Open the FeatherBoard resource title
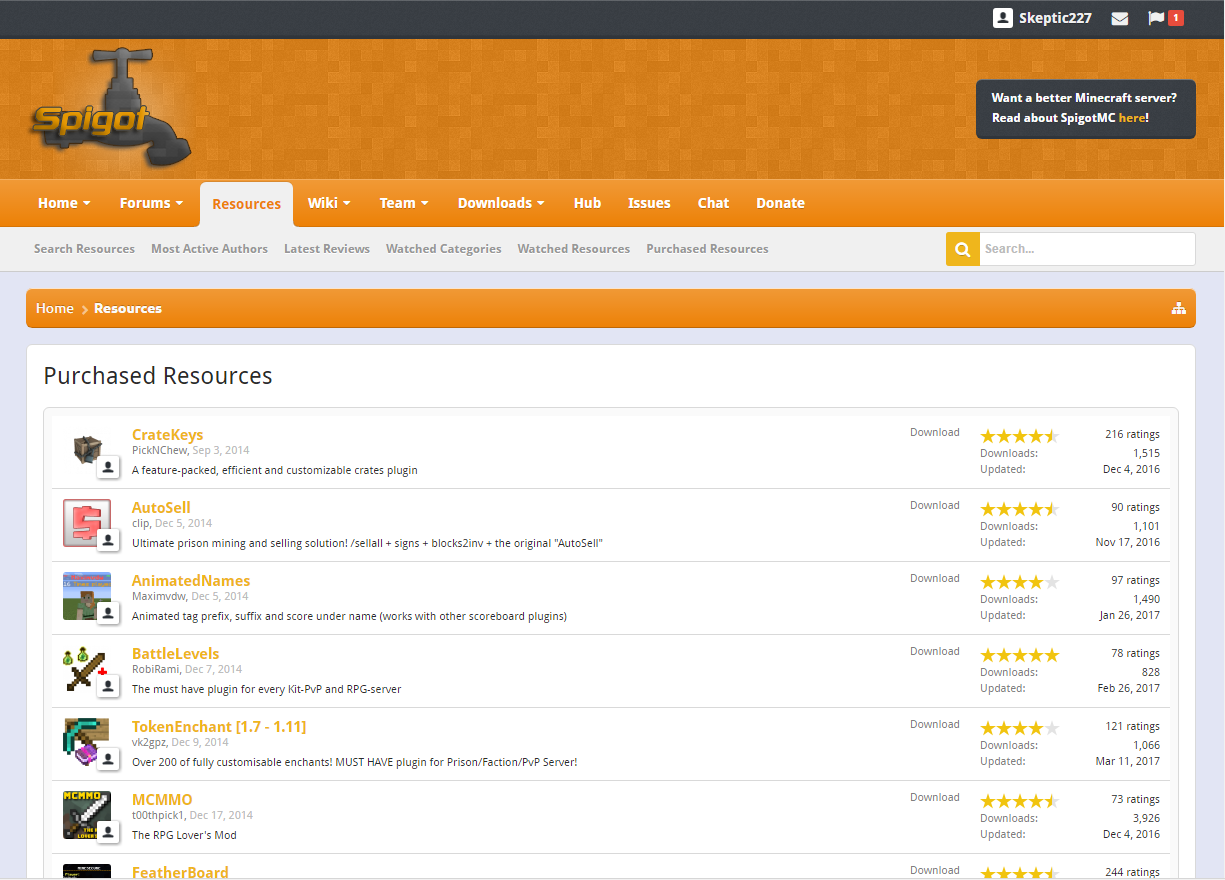Screen dimensions: 1225x880 coord(180,872)
